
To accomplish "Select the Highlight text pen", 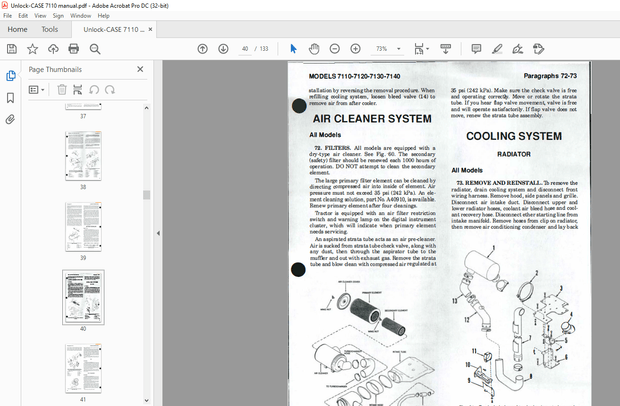I will 497,49.
